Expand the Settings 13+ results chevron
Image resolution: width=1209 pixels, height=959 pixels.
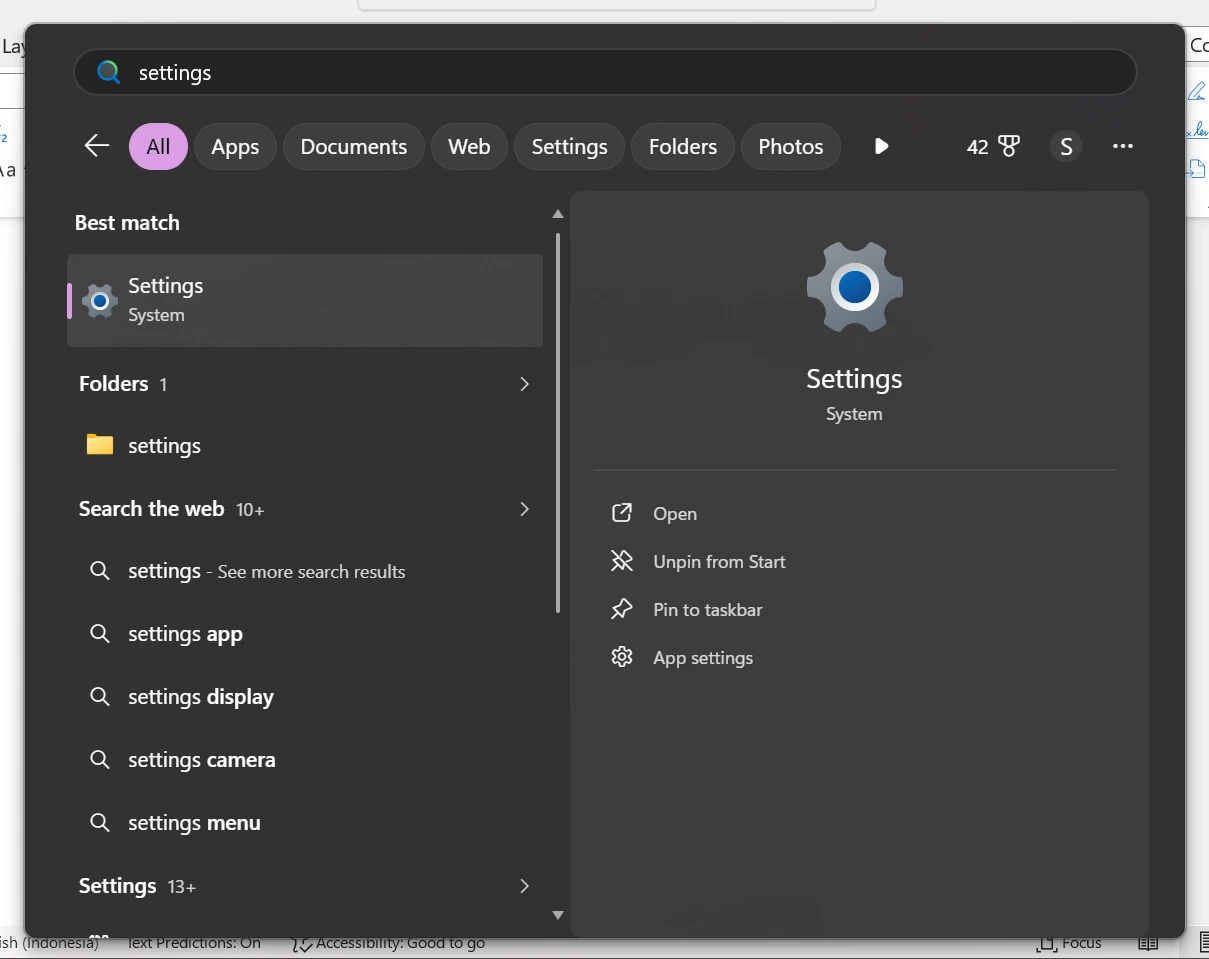point(524,886)
